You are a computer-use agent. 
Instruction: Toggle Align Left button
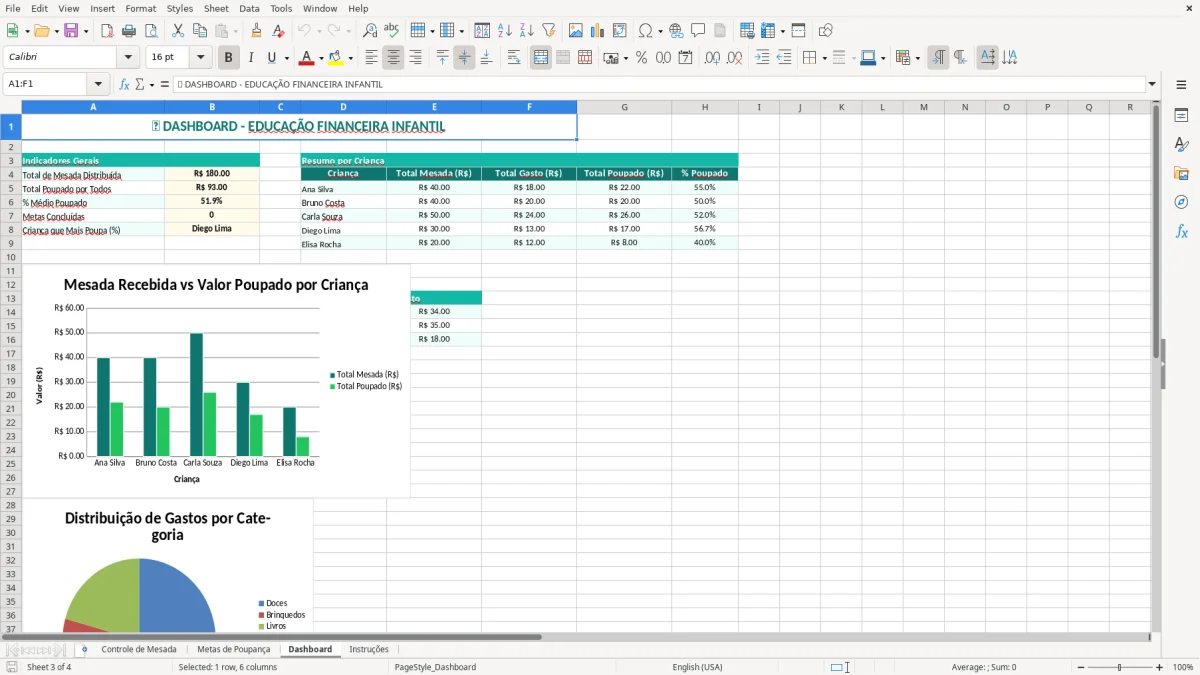[x=371, y=58]
